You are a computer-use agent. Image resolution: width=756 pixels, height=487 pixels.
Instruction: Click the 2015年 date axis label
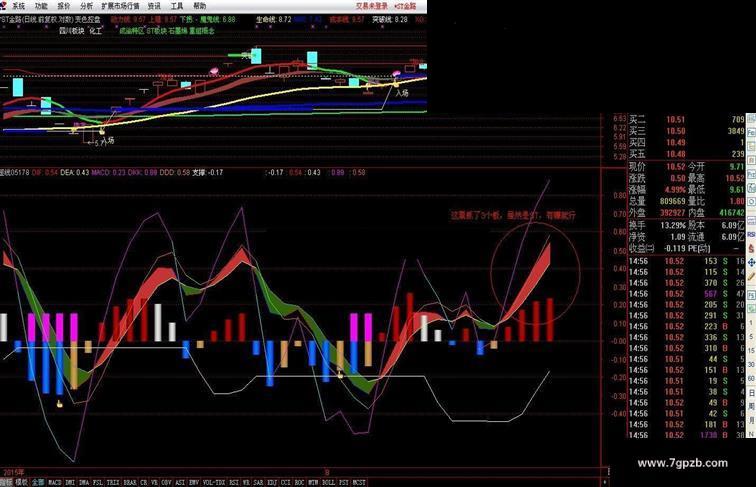click(13, 472)
